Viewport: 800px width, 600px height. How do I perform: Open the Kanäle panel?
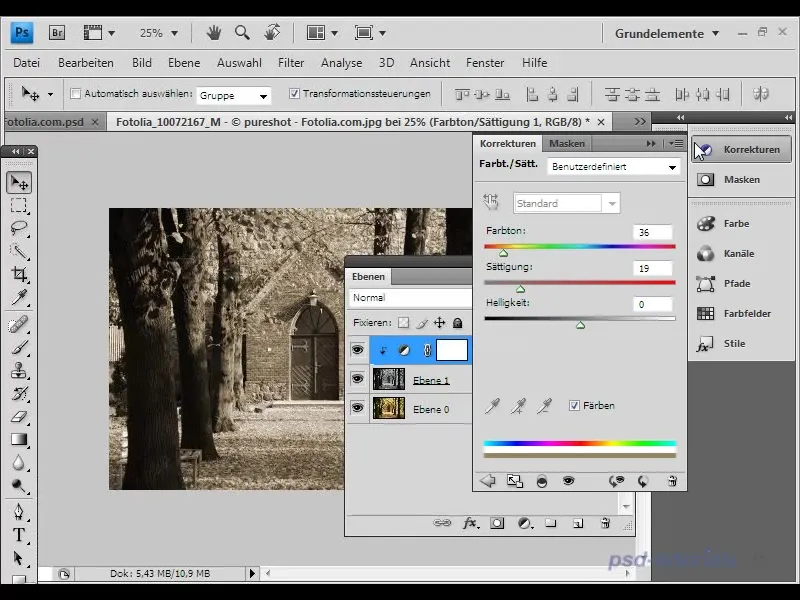pos(740,254)
